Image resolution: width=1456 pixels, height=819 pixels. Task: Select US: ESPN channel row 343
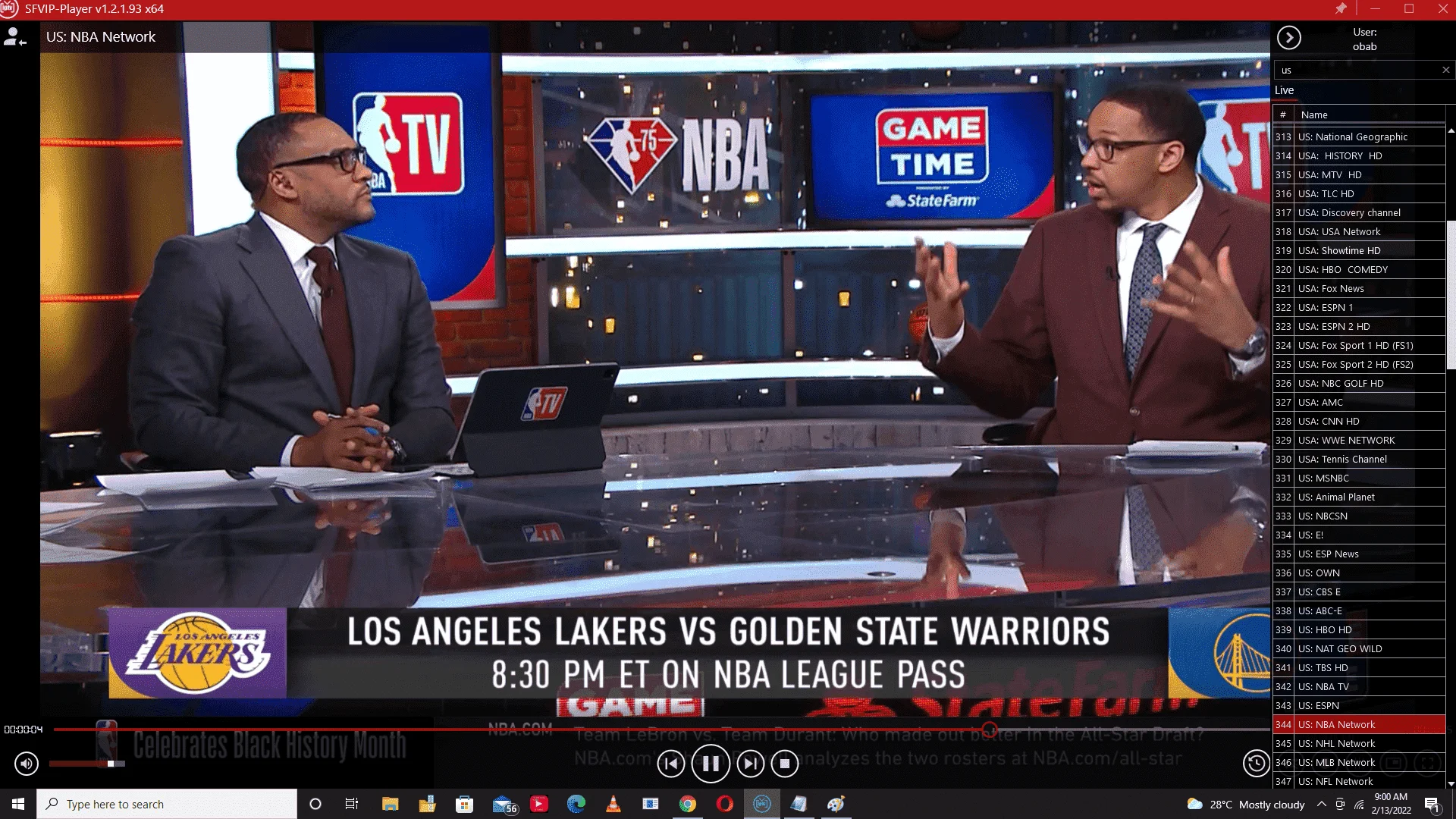1359,705
